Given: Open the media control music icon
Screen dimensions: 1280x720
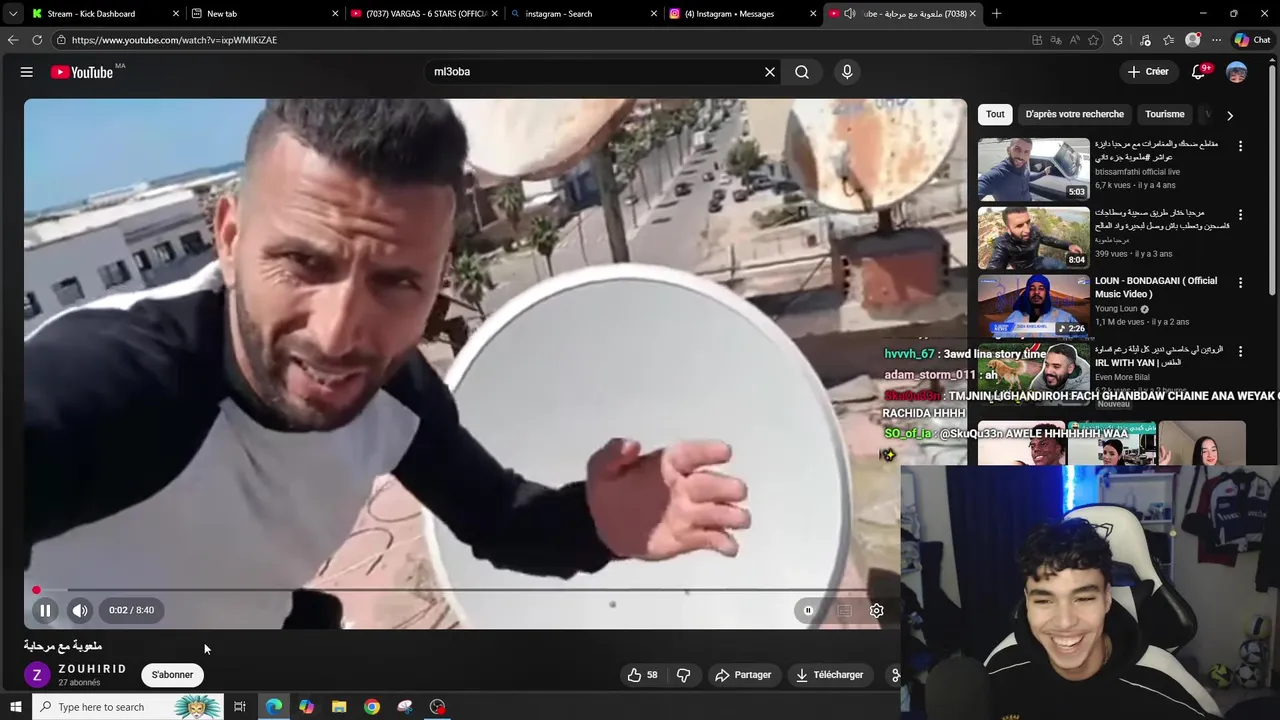Looking at the screenshot, I should pyautogui.click(x=1144, y=40).
